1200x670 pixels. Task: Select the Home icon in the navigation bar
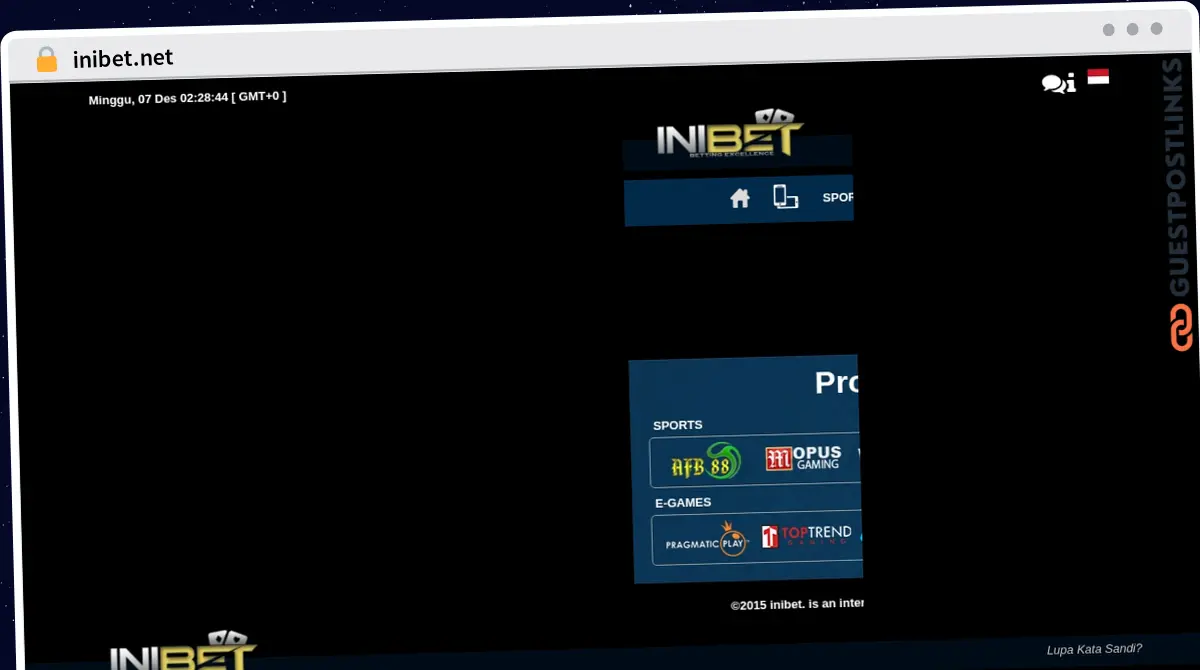coord(739,198)
